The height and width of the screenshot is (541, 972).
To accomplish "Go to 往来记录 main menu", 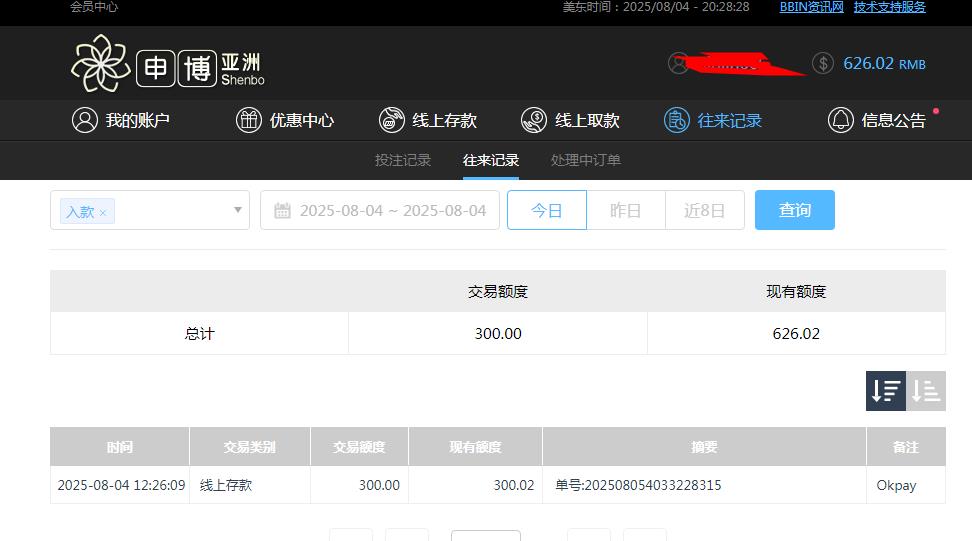I will click(x=730, y=120).
